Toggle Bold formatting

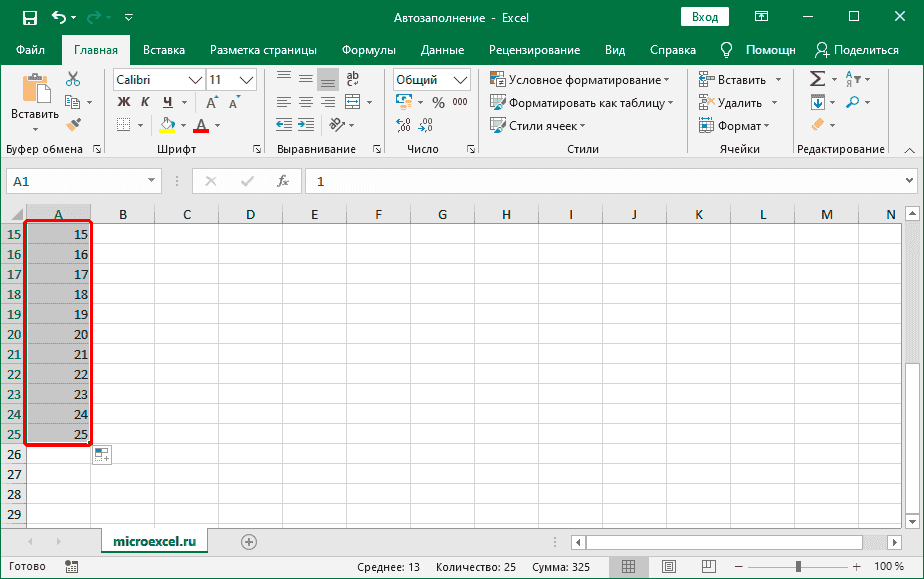click(x=124, y=102)
